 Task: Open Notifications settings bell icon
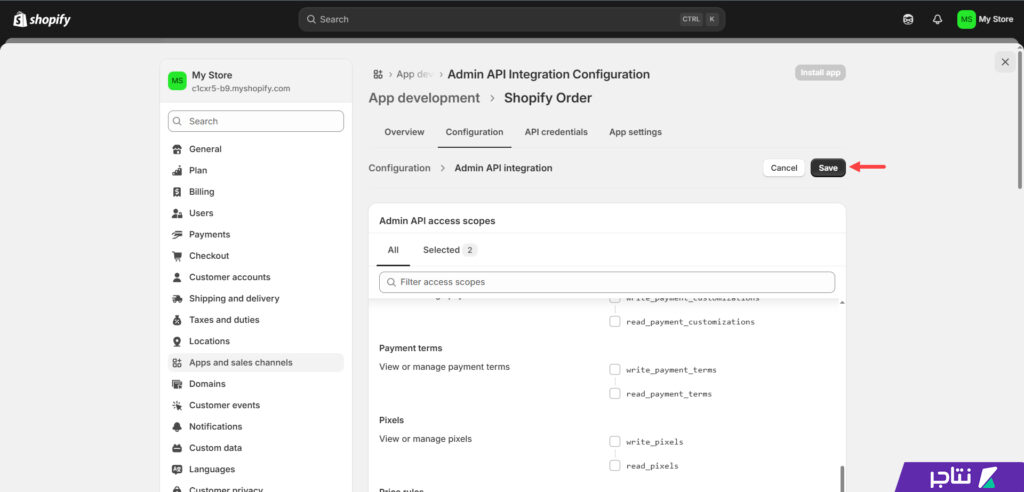click(177, 427)
